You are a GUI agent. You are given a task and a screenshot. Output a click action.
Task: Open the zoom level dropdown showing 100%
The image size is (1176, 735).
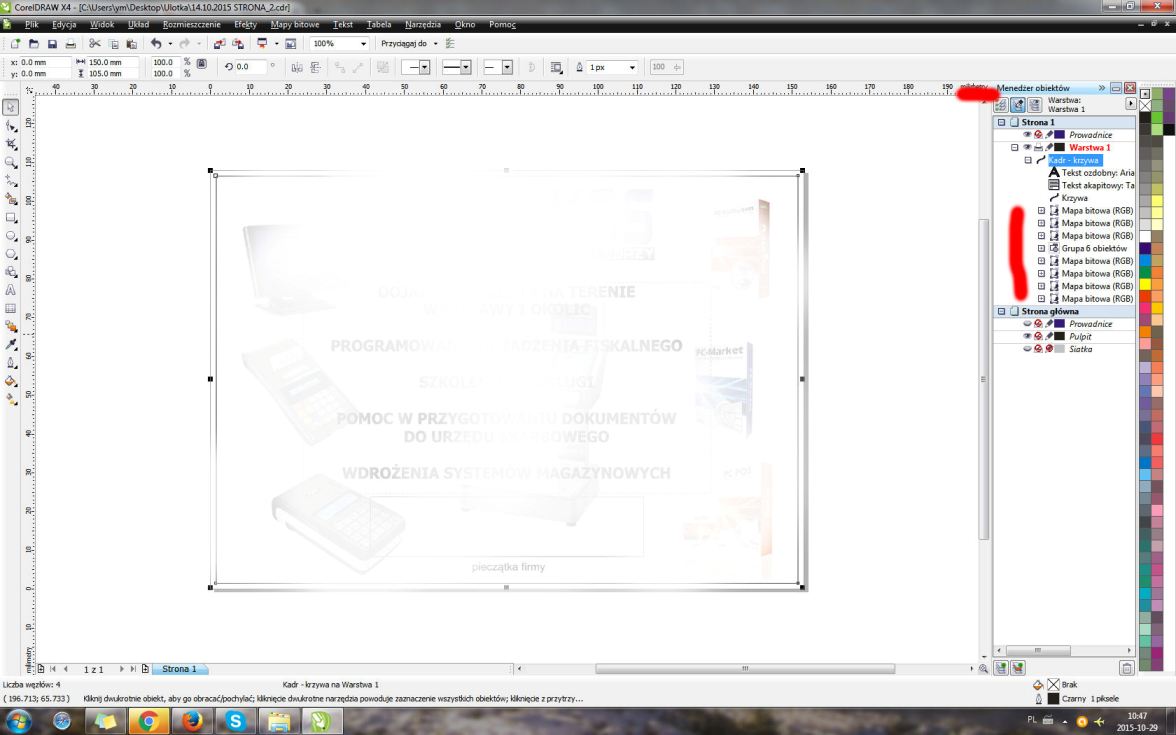[363, 44]
